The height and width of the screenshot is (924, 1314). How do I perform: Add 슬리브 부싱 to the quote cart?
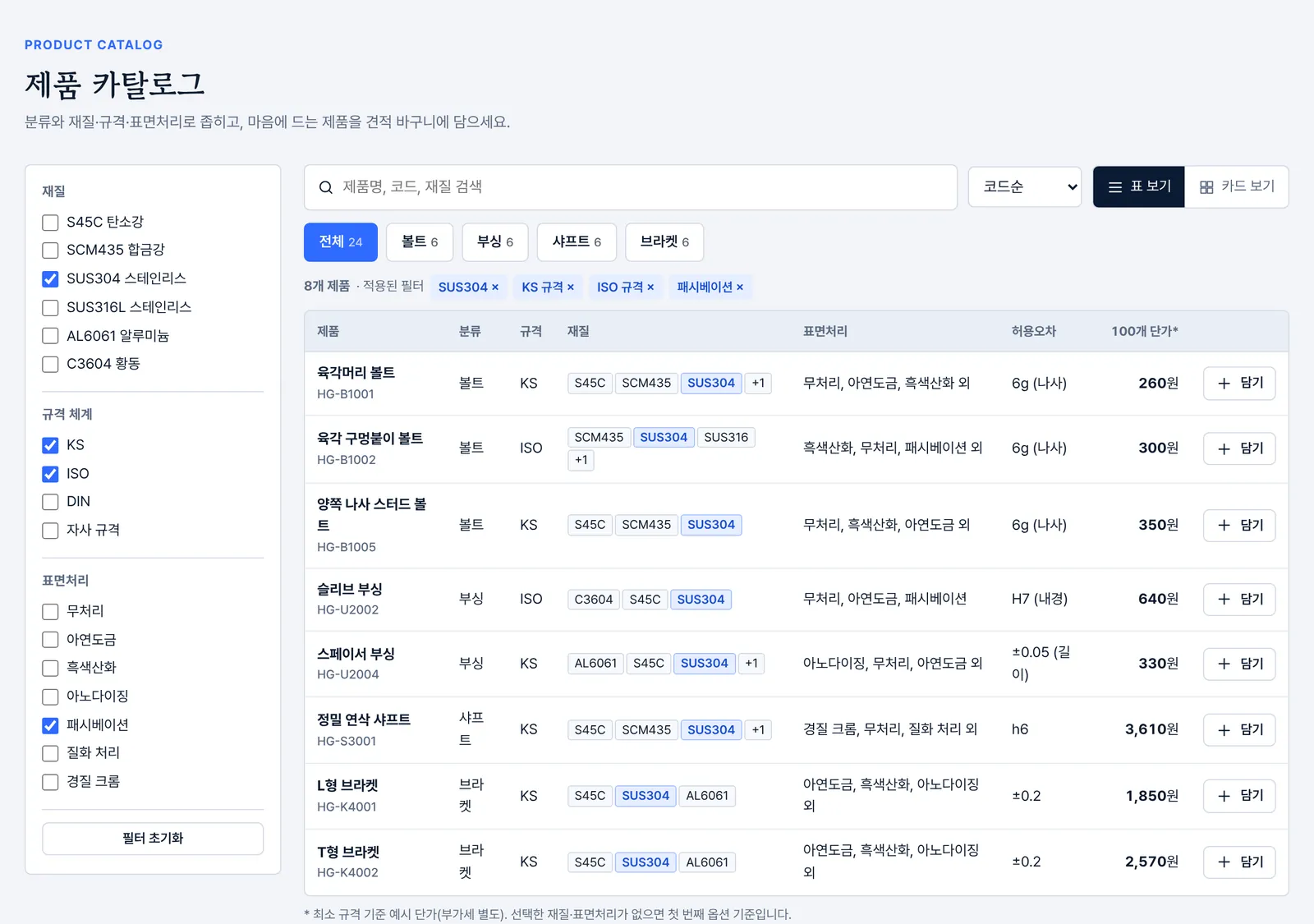(1239, 600)
